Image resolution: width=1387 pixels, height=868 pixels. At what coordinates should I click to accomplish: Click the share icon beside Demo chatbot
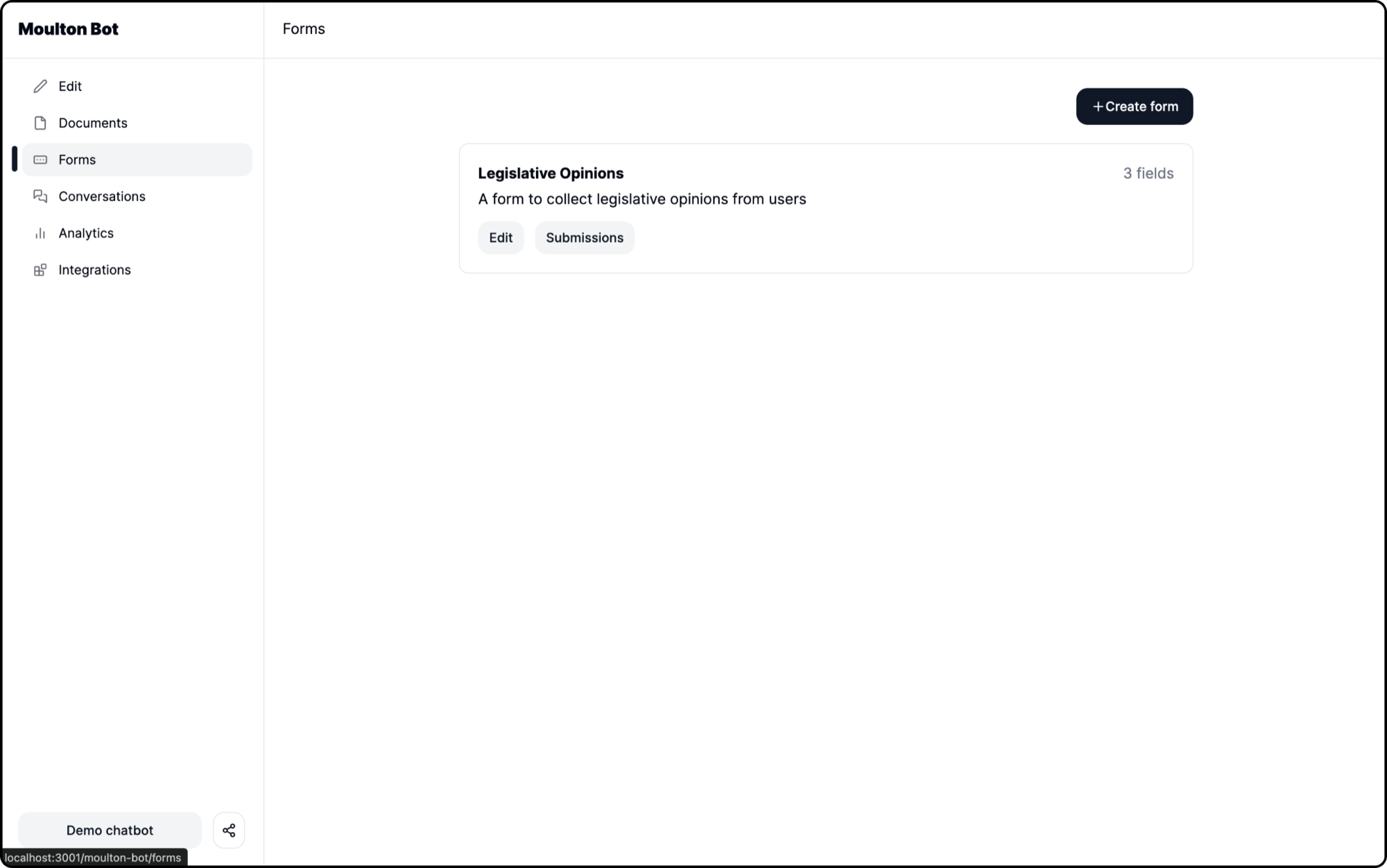229,830
